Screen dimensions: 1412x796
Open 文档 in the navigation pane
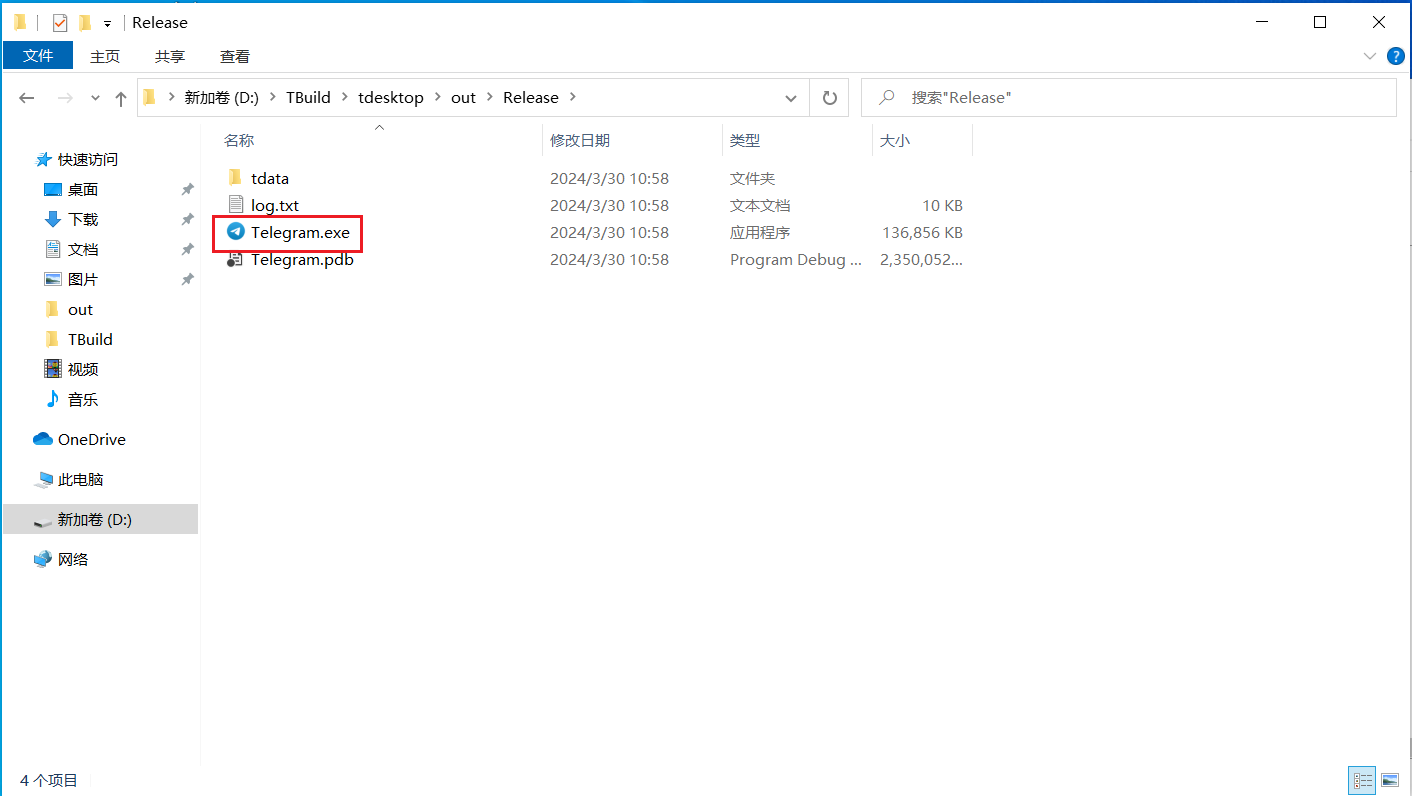click(x=83, y=249)
